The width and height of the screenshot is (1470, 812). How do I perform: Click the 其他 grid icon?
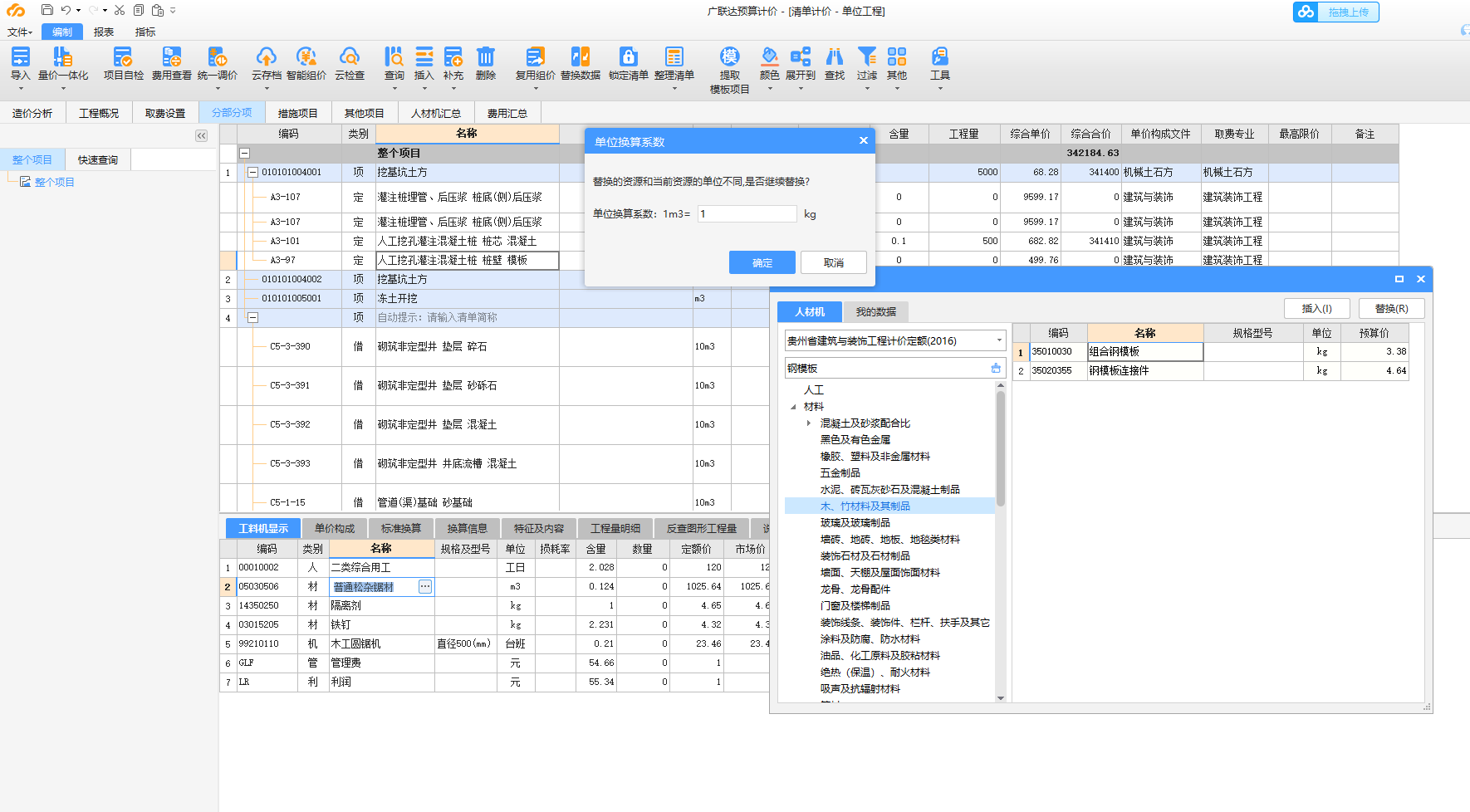click(x=897, y=56)
